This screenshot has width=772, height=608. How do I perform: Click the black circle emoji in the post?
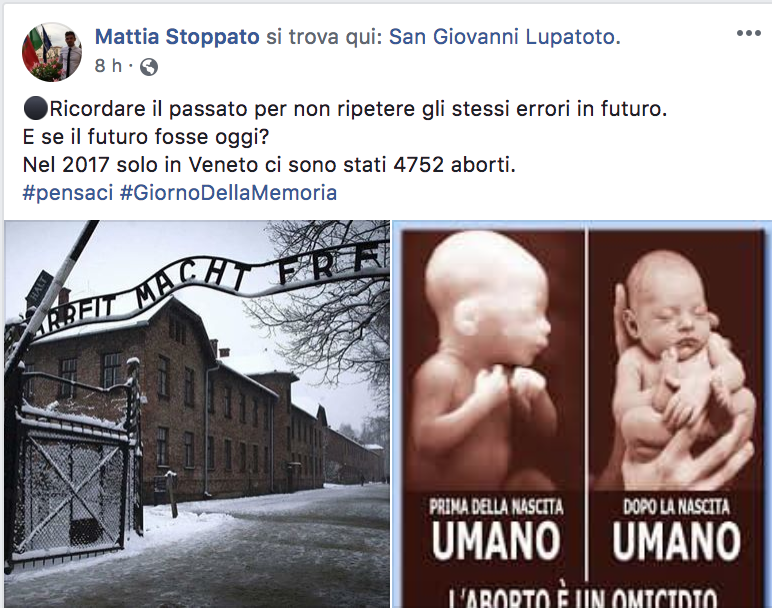[35, 108]
